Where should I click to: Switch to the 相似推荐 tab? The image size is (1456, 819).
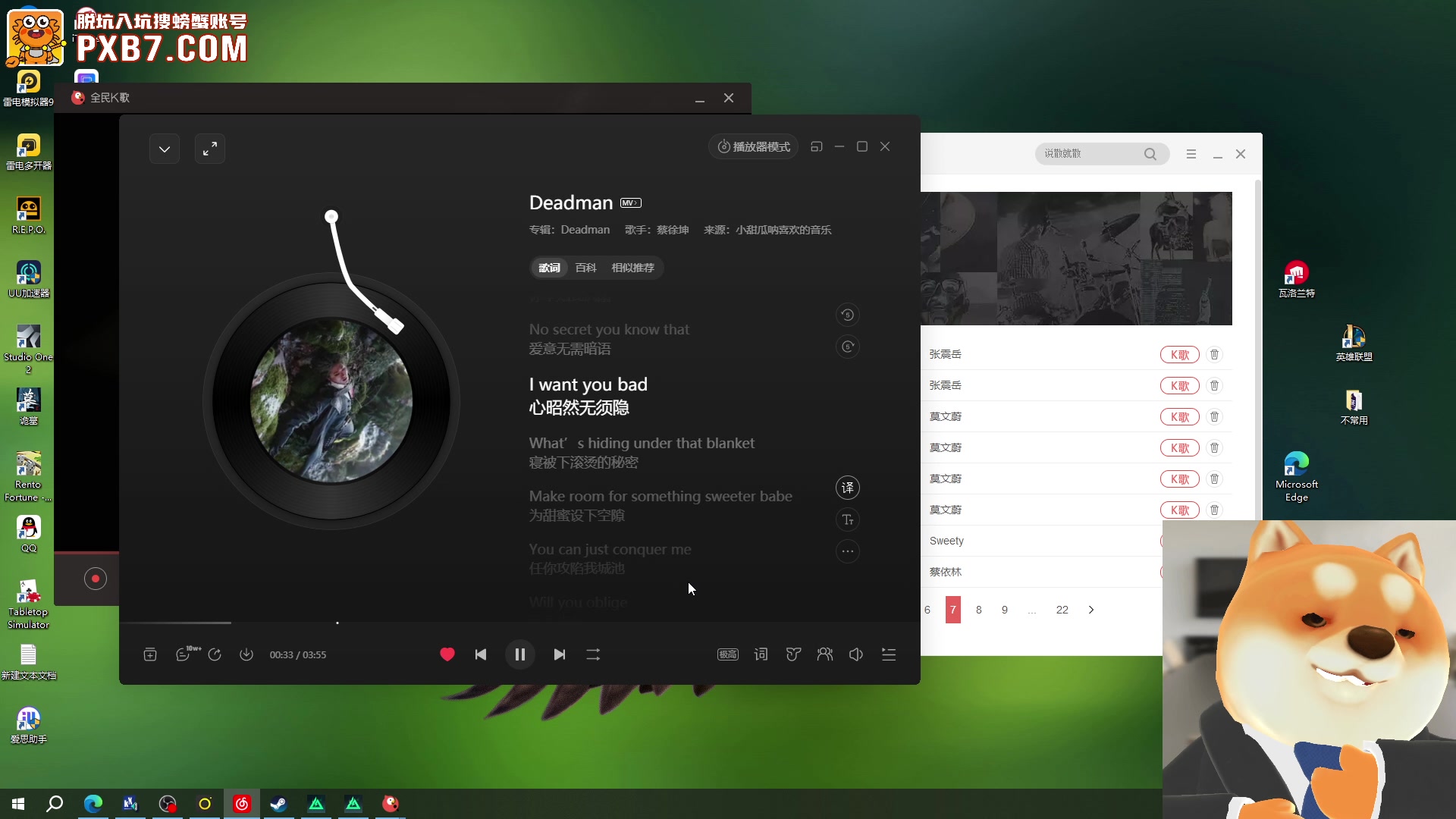point(632,268)
